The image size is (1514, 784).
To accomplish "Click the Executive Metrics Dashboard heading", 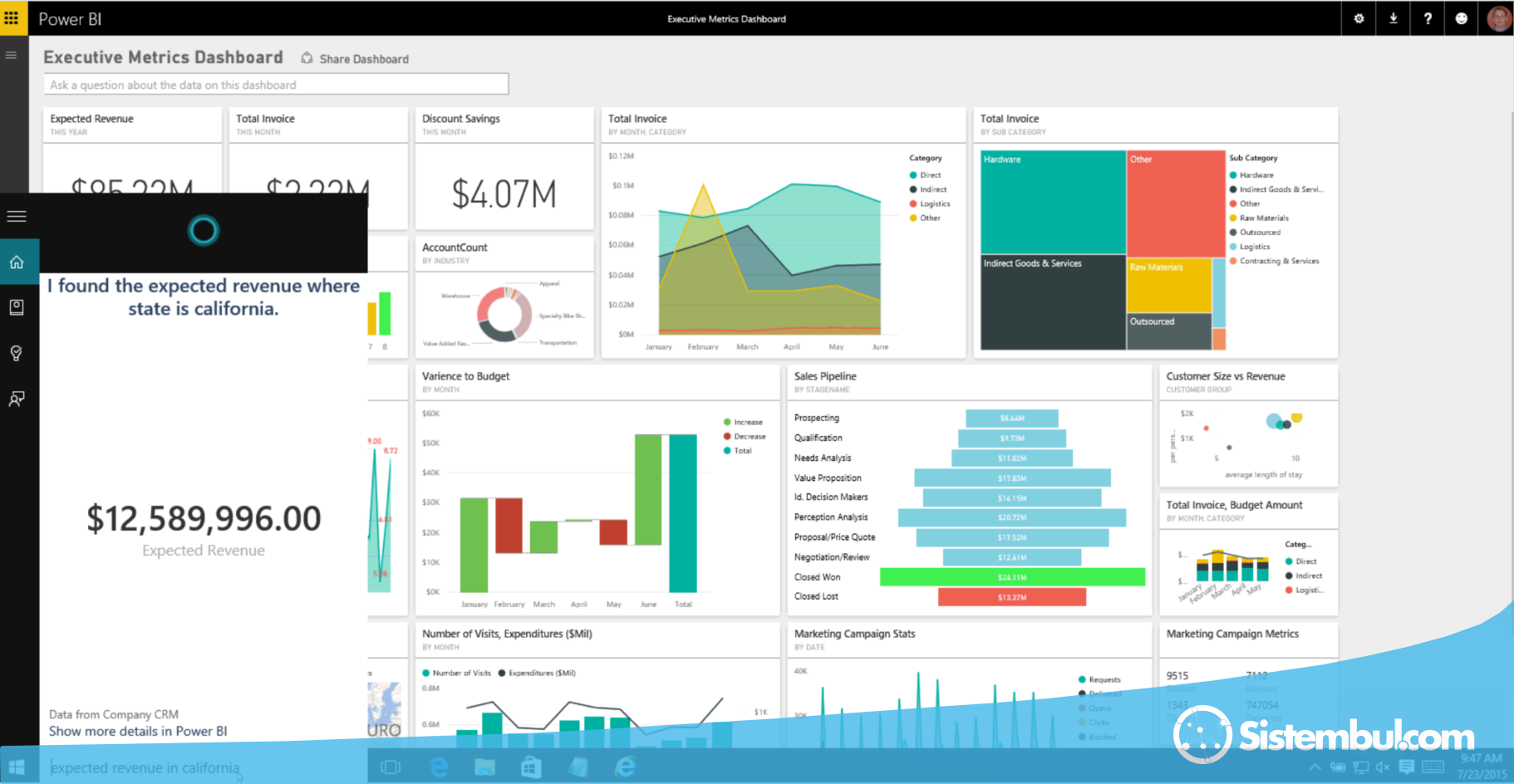I will (x=163, y=57).
